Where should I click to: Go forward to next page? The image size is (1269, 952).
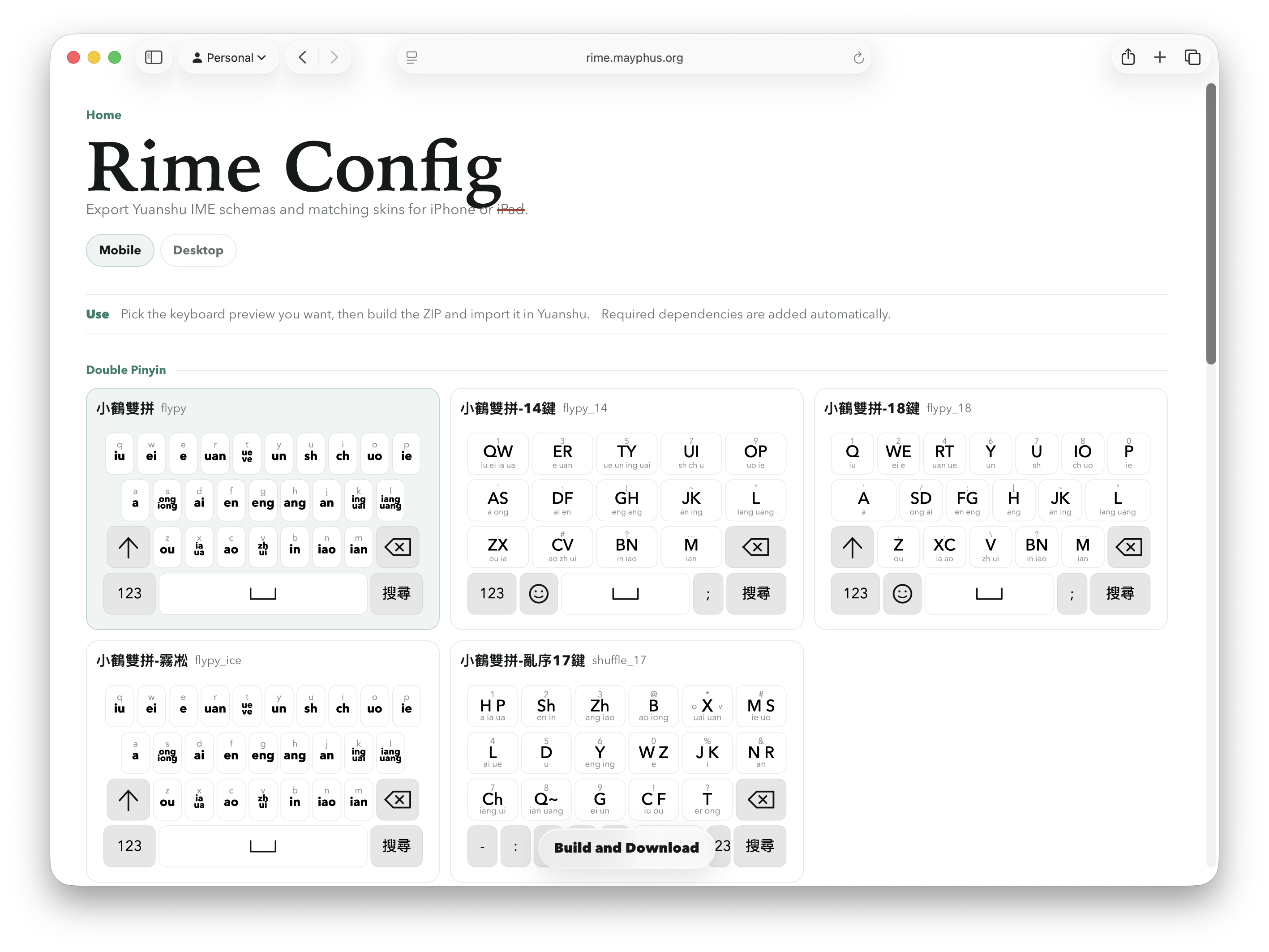334,57
